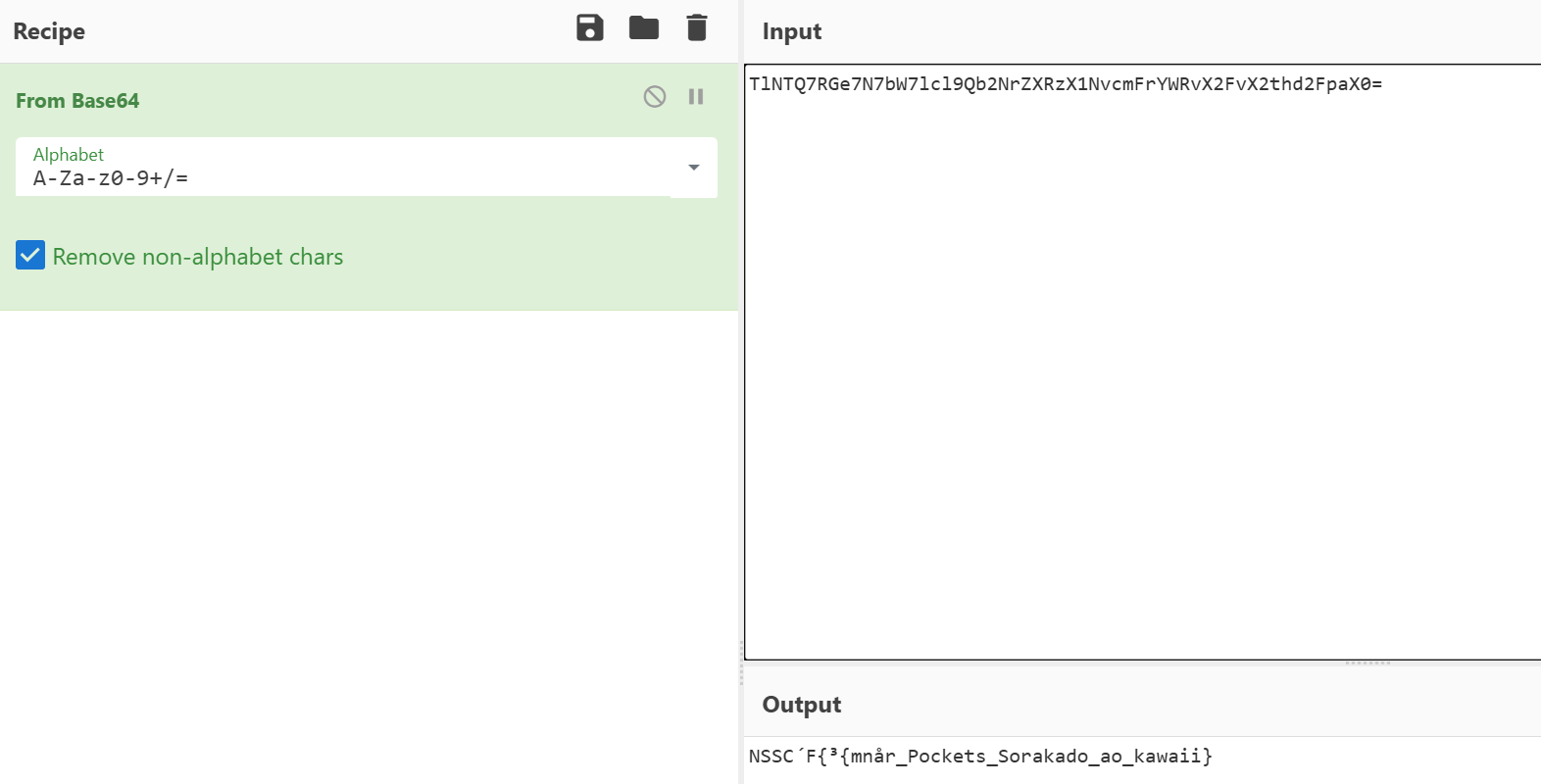1541x784 pixels.
Task: Click the Save recipe floppy disk icon
Action: (x=589, y=28)
